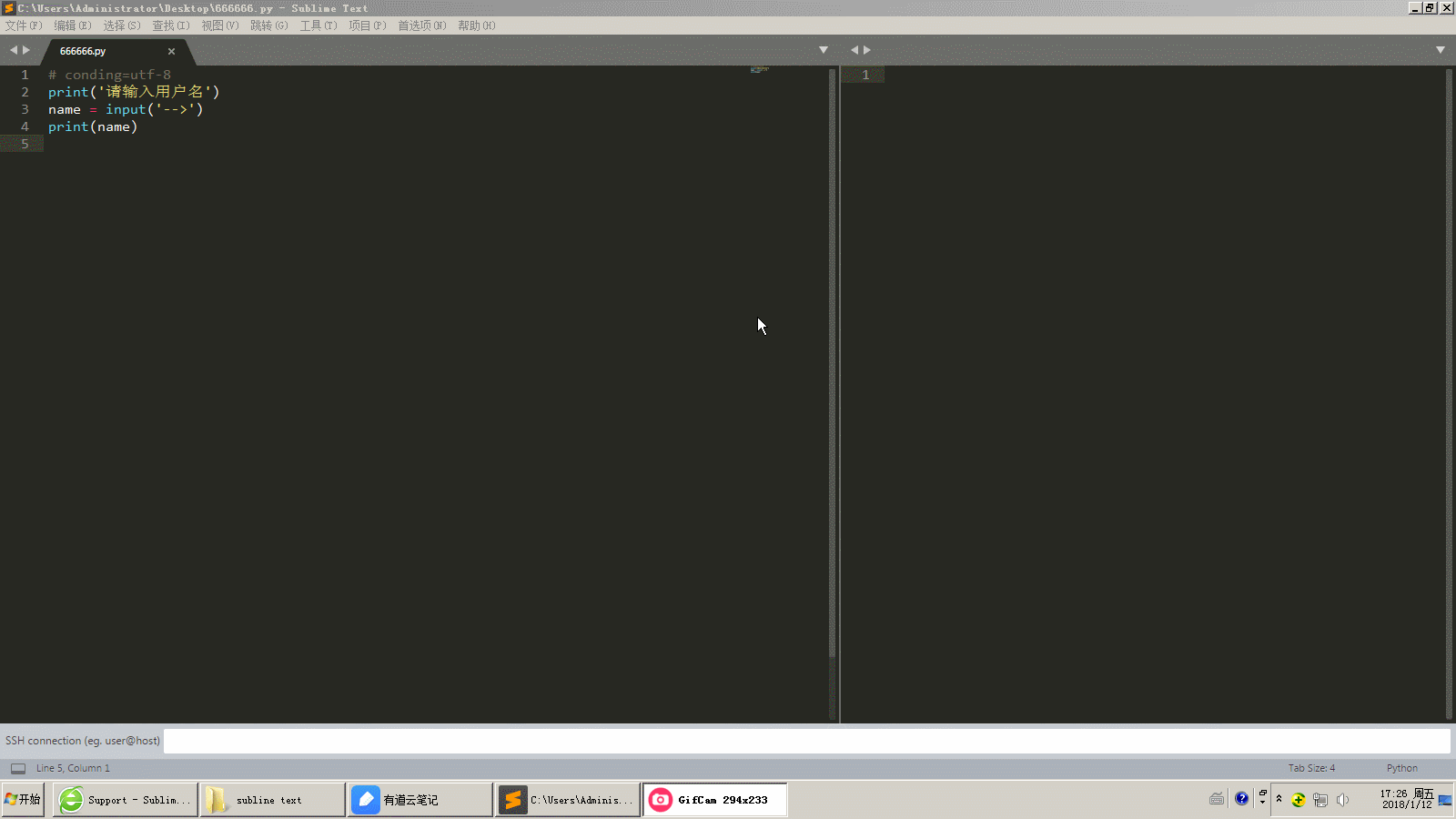The image size is (1456, 819).
Task: Expand hidden system tray icons
Action: tap(1279, 799)
